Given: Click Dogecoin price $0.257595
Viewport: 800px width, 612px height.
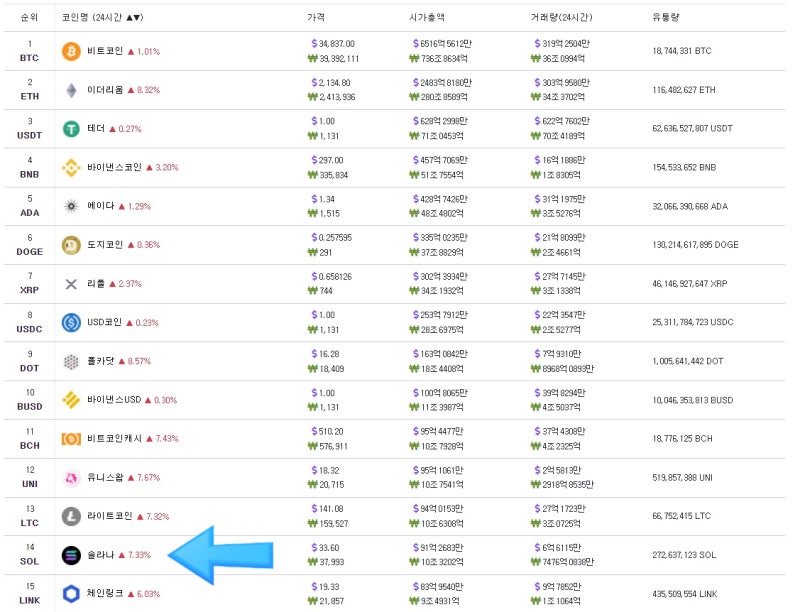Looking at the screenshot, I should [x=332, y=238].
